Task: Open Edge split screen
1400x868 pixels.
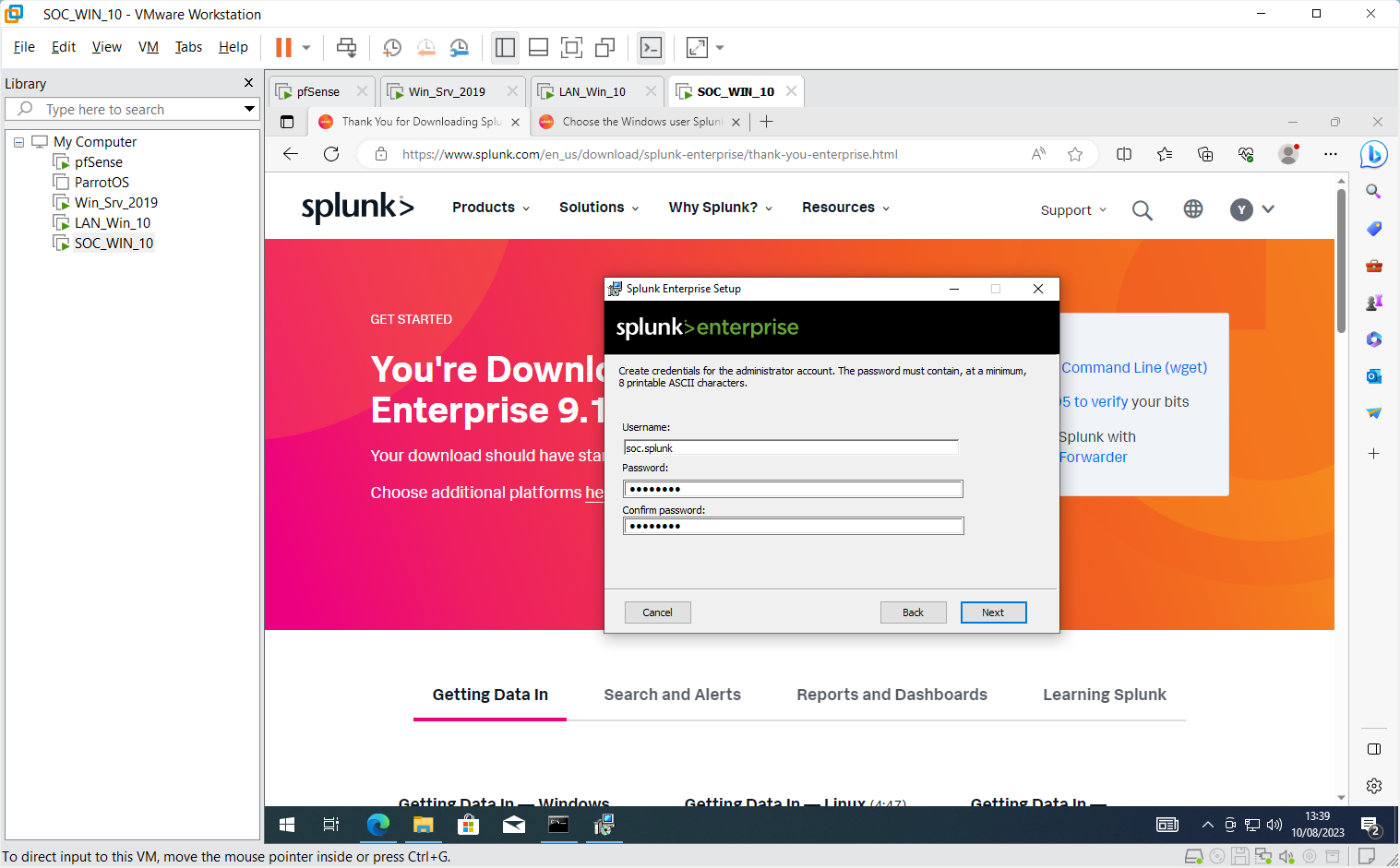Action: (1124, 154)
